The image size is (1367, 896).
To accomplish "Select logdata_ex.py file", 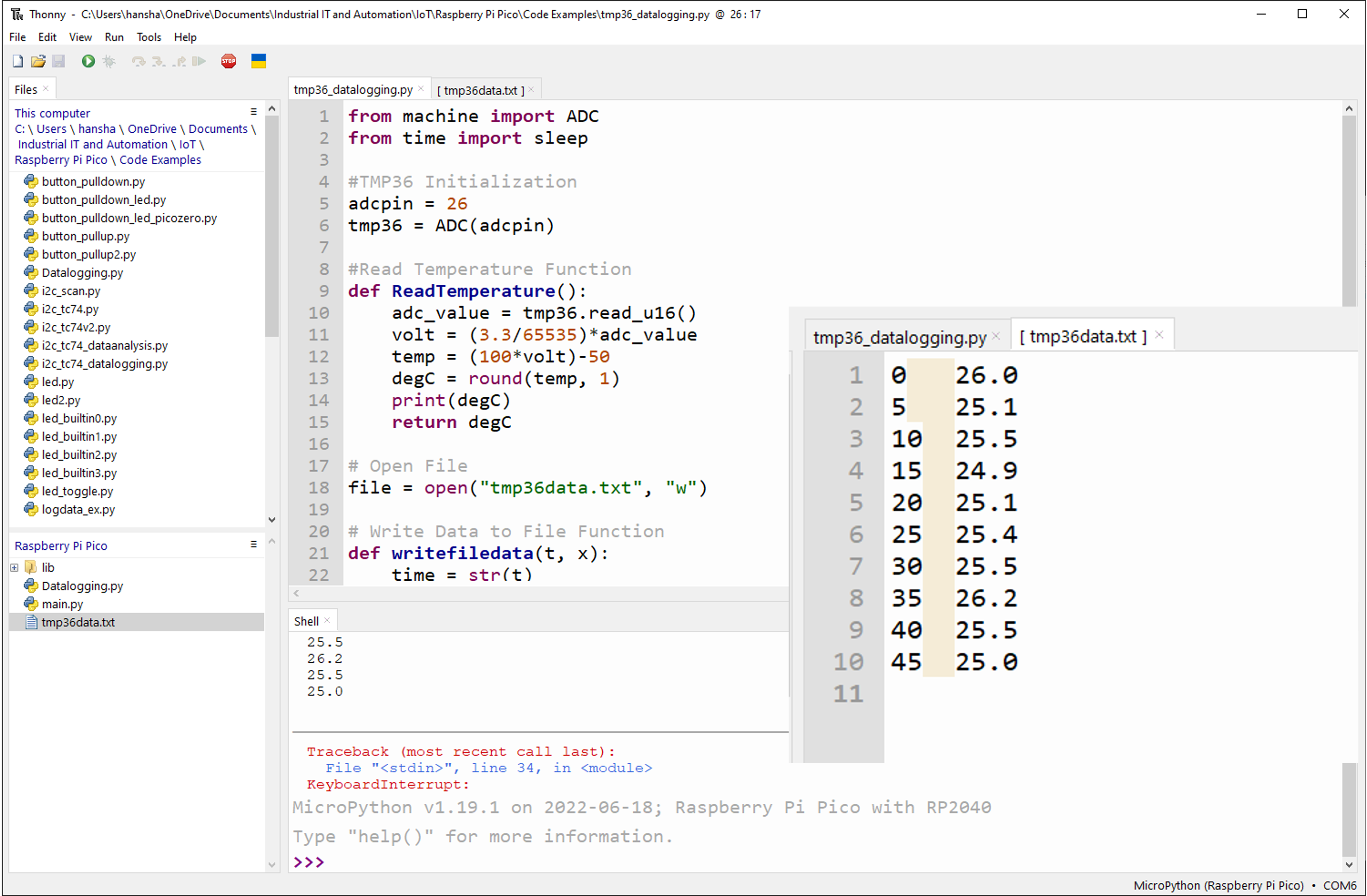I will [78, 510].
